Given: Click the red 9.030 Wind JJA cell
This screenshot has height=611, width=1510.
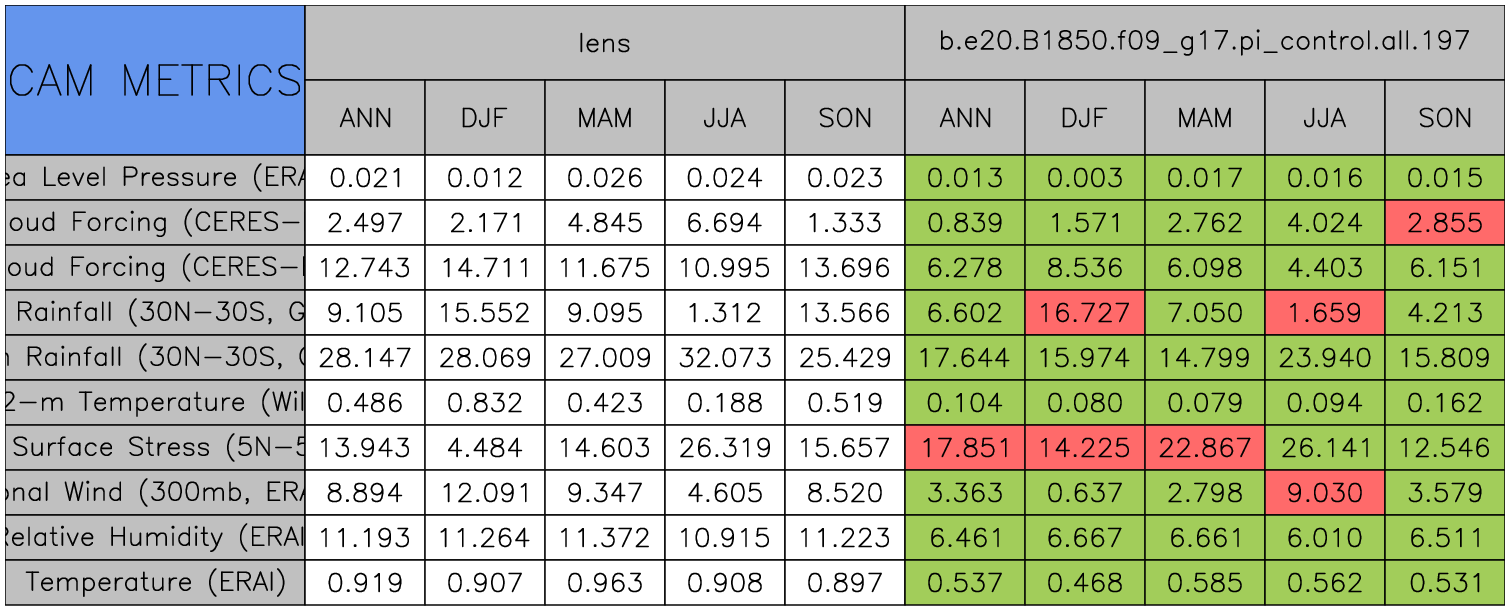Looking at the screenshot, I should point(1325,493).
